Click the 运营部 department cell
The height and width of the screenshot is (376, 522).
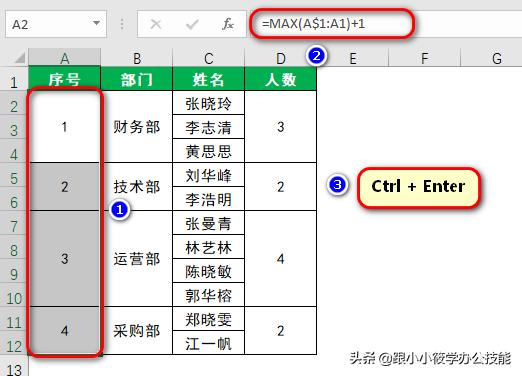pyautogui.click(x=137, y=259)
